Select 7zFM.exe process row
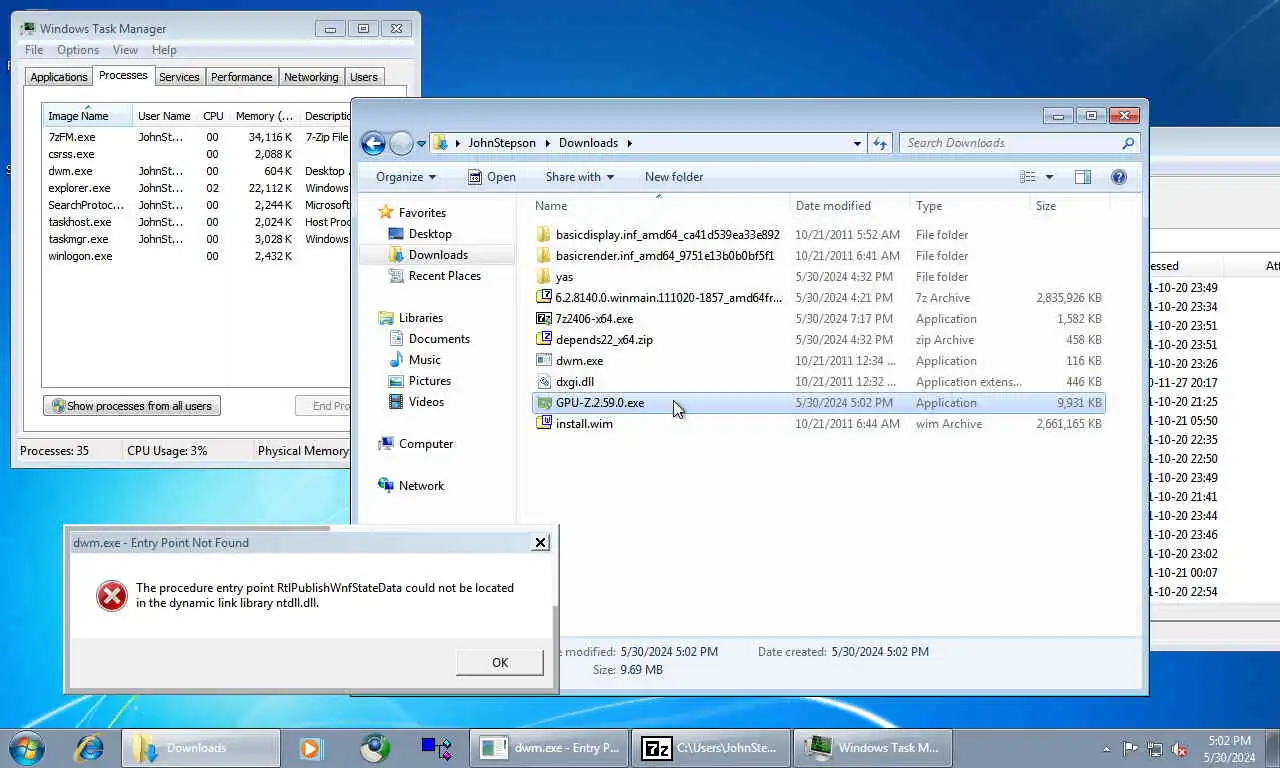Image resolution: width=1280 pixels, height=768 pixels. (x=196, y=137)
